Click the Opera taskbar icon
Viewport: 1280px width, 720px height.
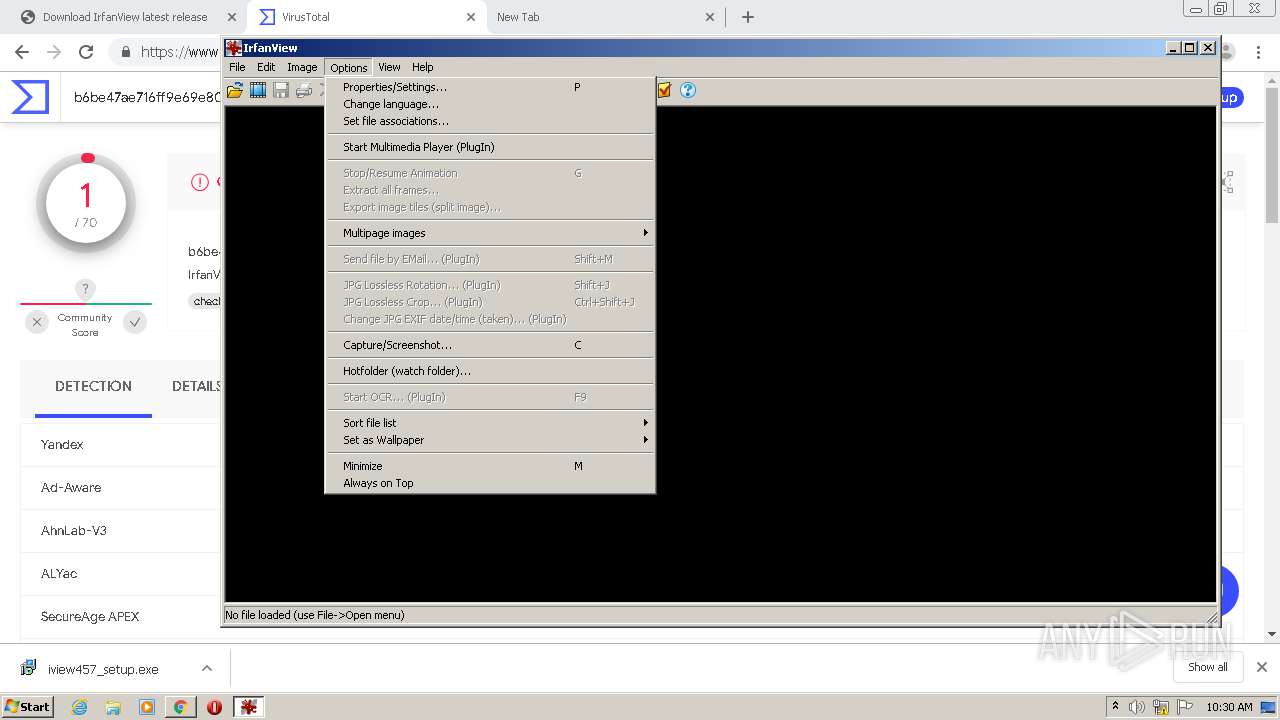coord(214,707)
